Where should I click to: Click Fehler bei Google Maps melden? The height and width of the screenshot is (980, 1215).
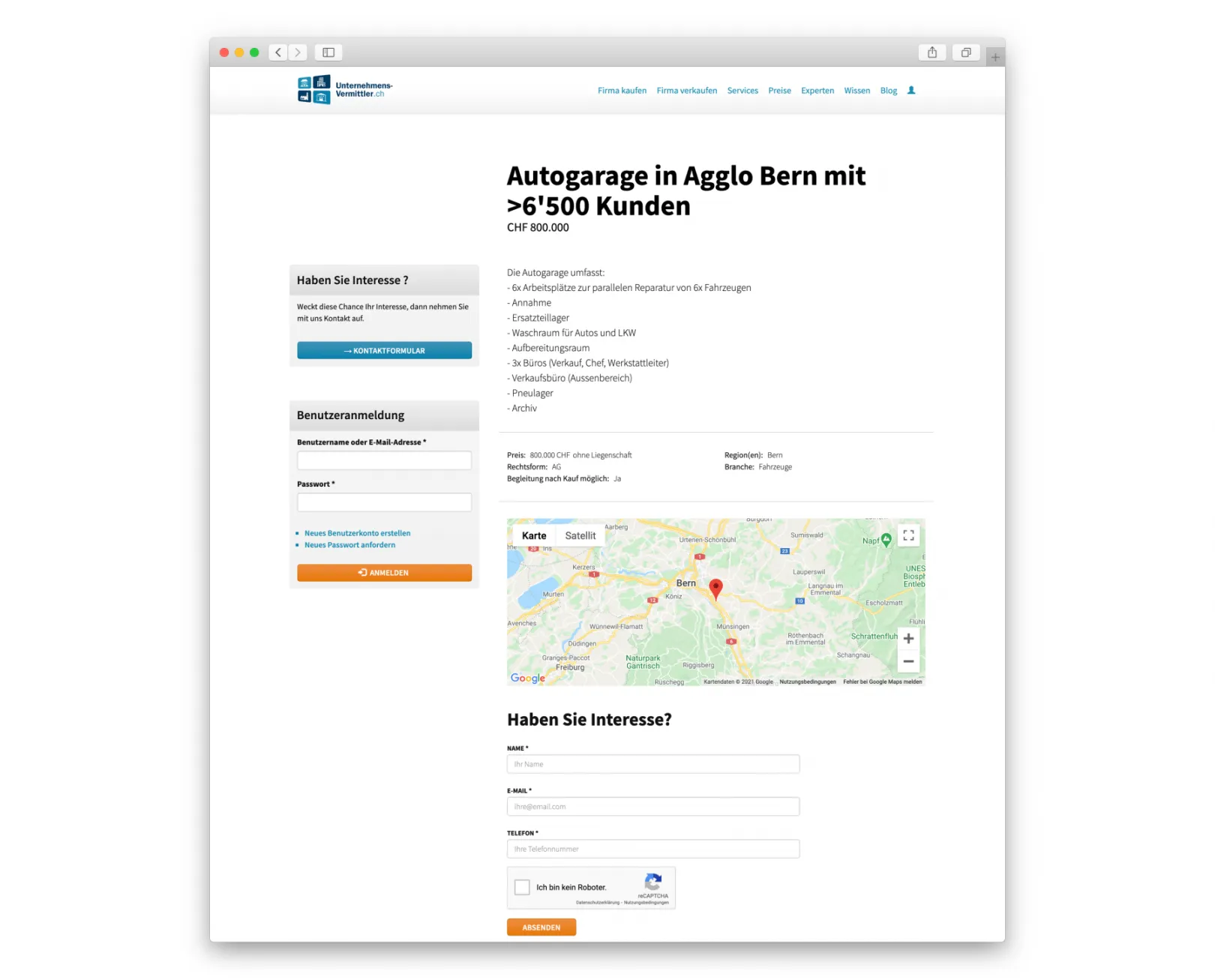tap(882, 682)
